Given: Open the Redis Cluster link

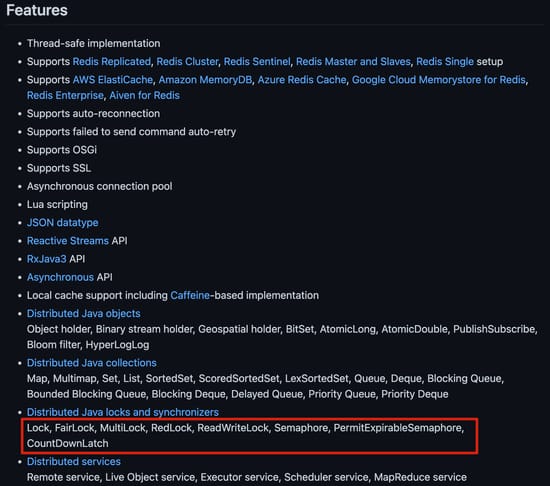Looking at the screenshot, I should coord(187,62).
